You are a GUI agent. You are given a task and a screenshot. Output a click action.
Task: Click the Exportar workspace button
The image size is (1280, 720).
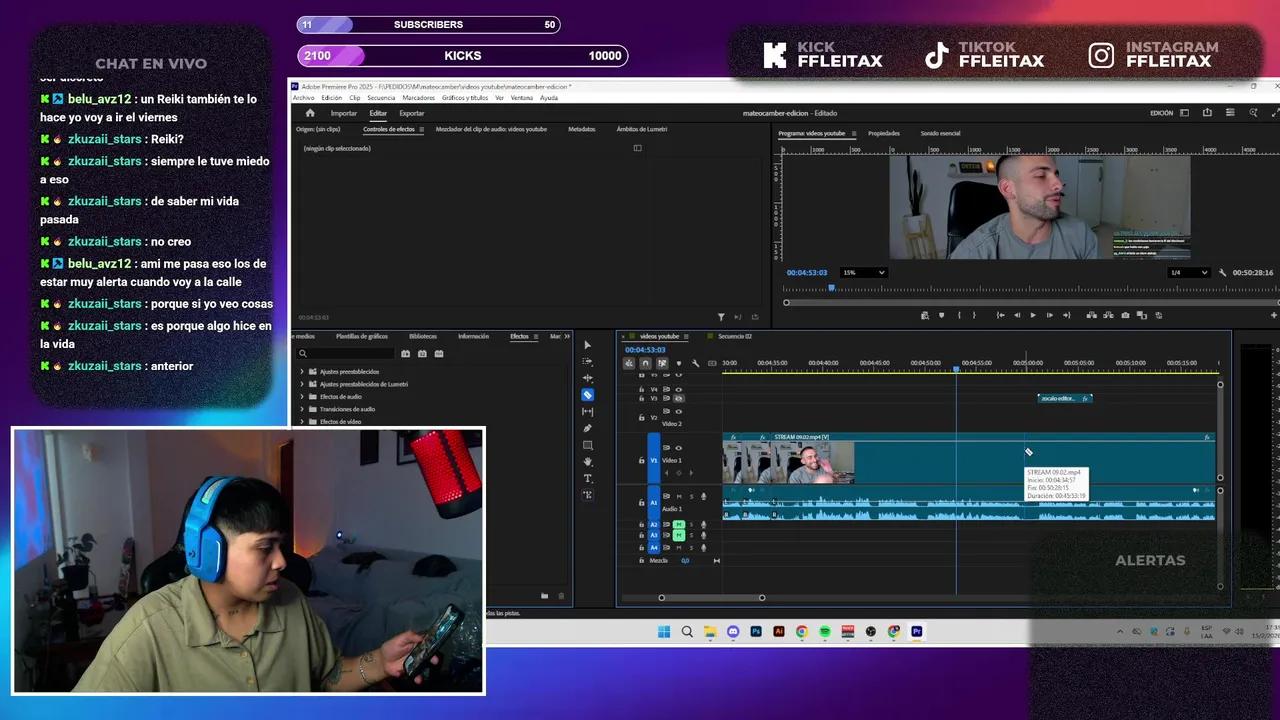(411, 113)
